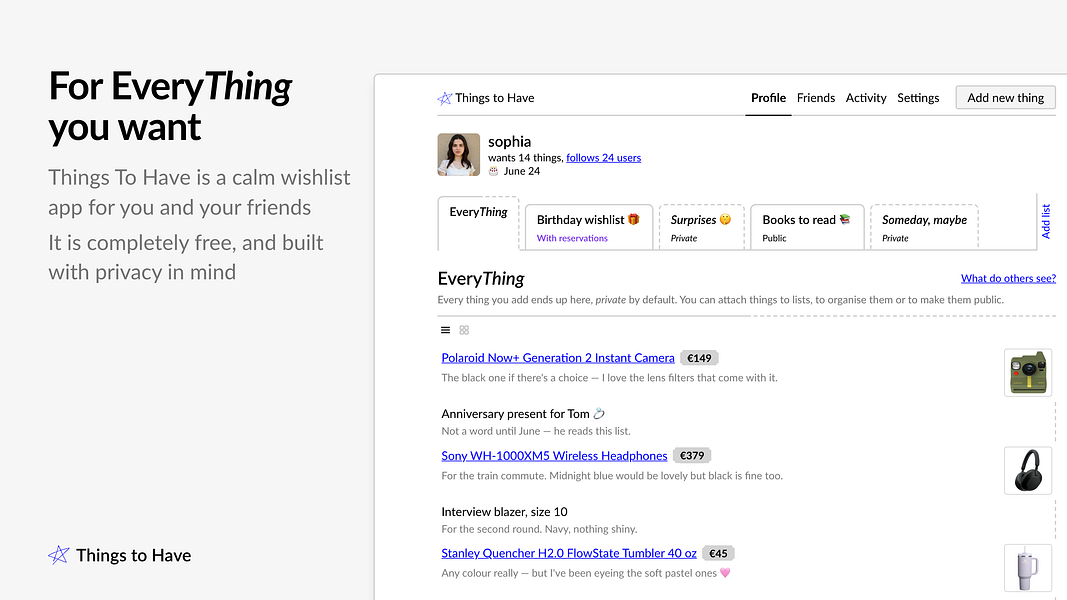Open the Surprises private list tab
This screenshot has width=1067, height=600.
702,227
